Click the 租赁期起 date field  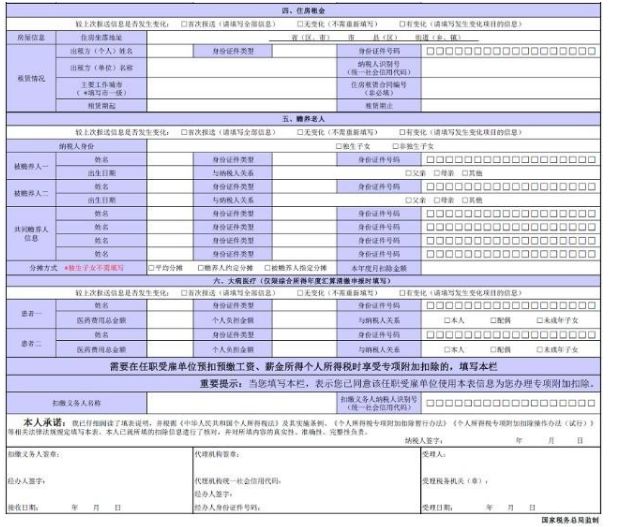pyautogui.click(x=251, y=103)
